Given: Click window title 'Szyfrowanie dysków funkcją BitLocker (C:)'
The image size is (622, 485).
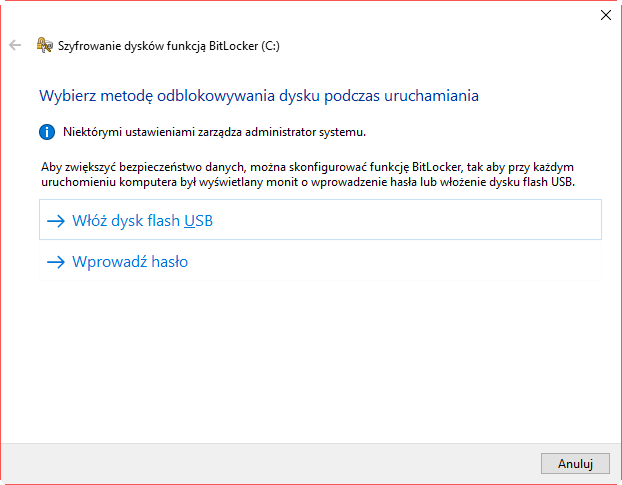Looking at the screenshot, I should (x=169, y=46).
